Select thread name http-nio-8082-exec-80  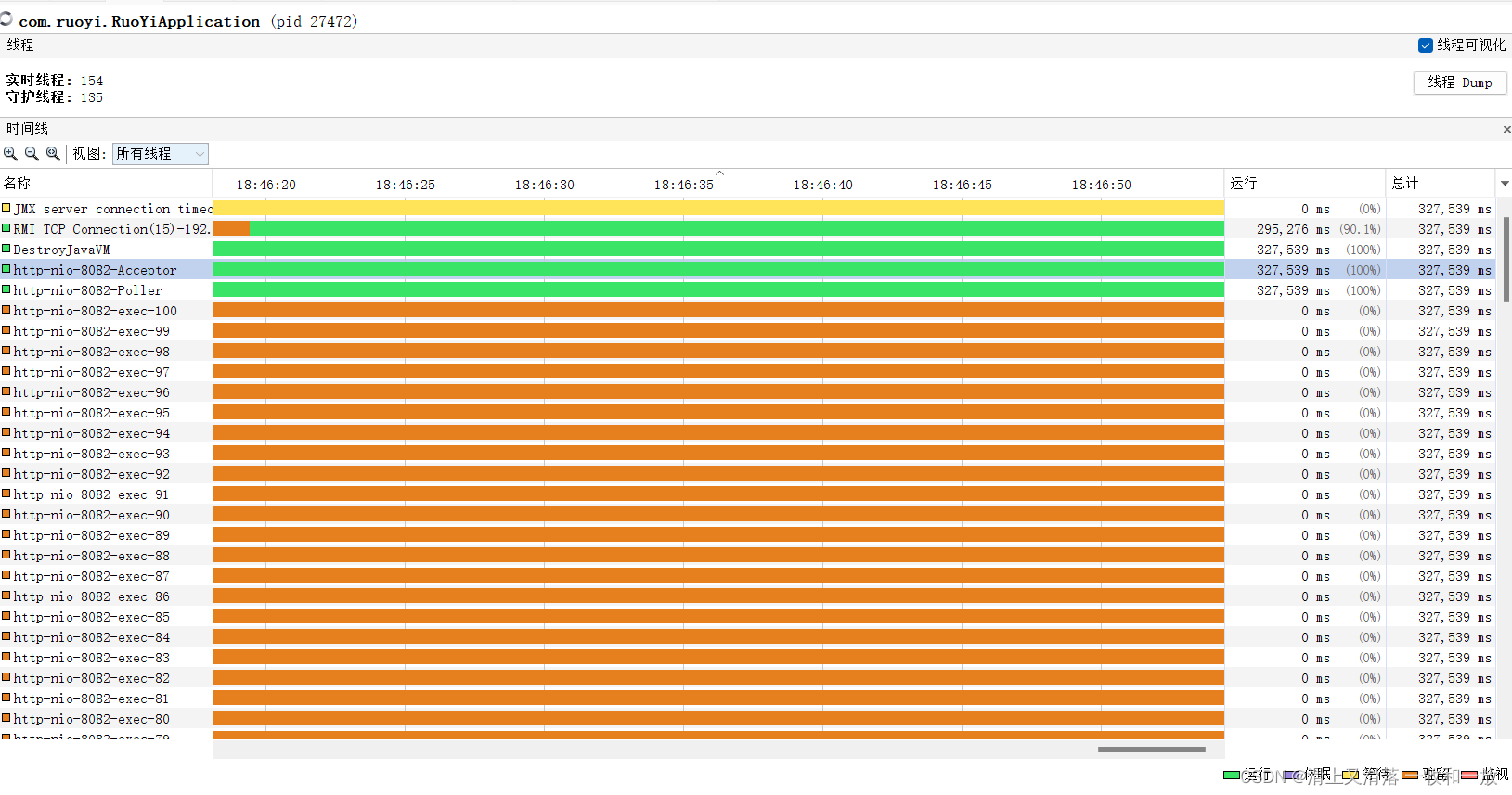[x=91, y=719]
